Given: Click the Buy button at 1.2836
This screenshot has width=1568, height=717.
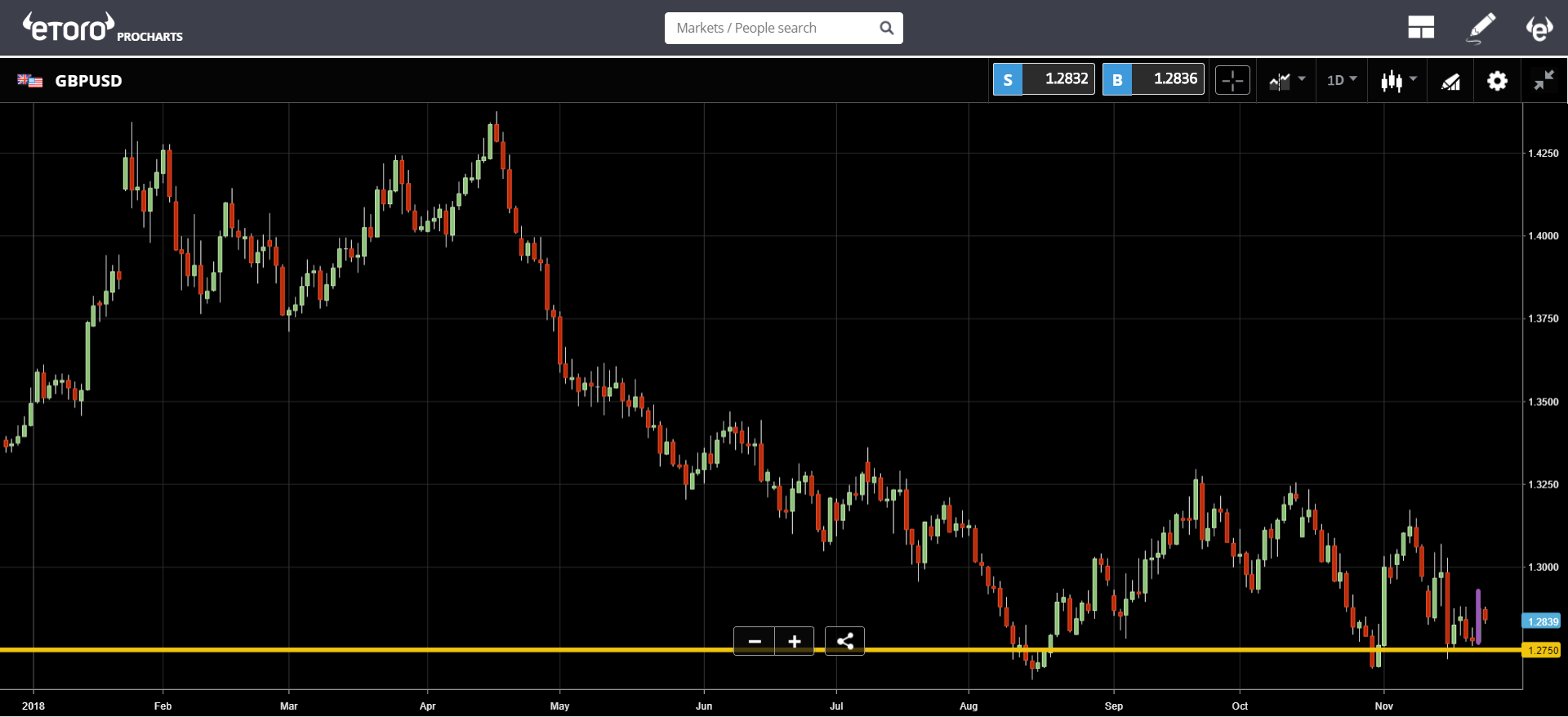Looking at the screenshot, I should pyautogui.click(x=1153, y=79).
